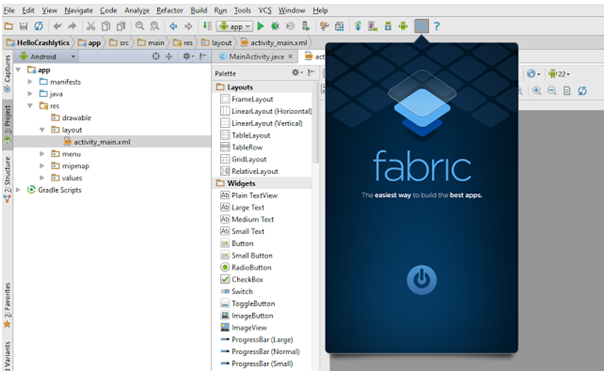The width and height of the screenshot is (606, 373).
Task: Expand the manifests folder
Action: (x=30, y=82)
